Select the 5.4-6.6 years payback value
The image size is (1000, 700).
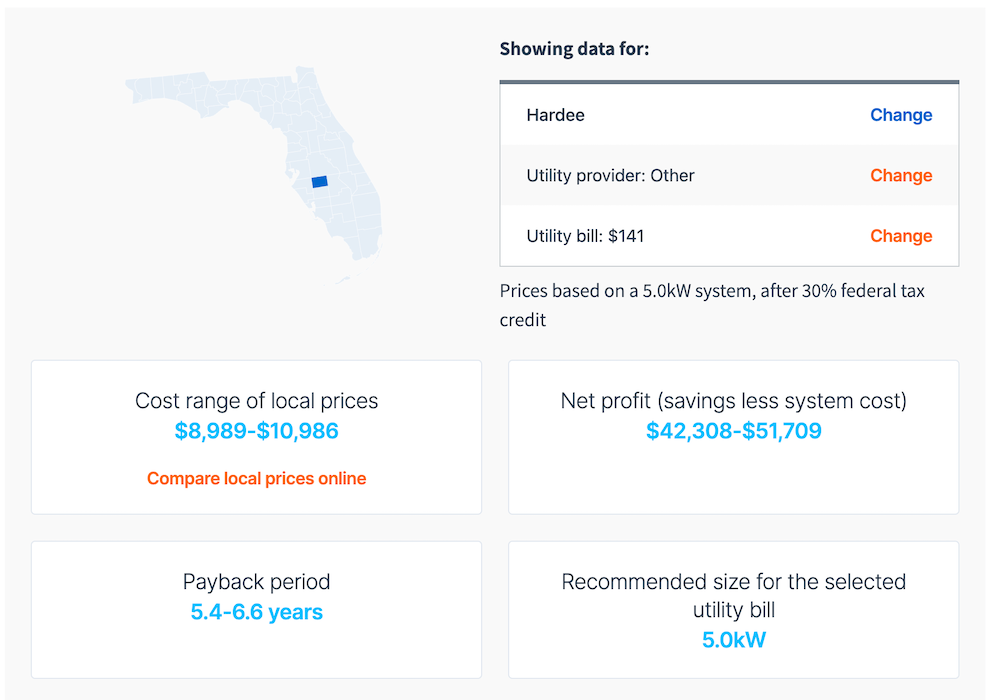click(x=256, y=612)
